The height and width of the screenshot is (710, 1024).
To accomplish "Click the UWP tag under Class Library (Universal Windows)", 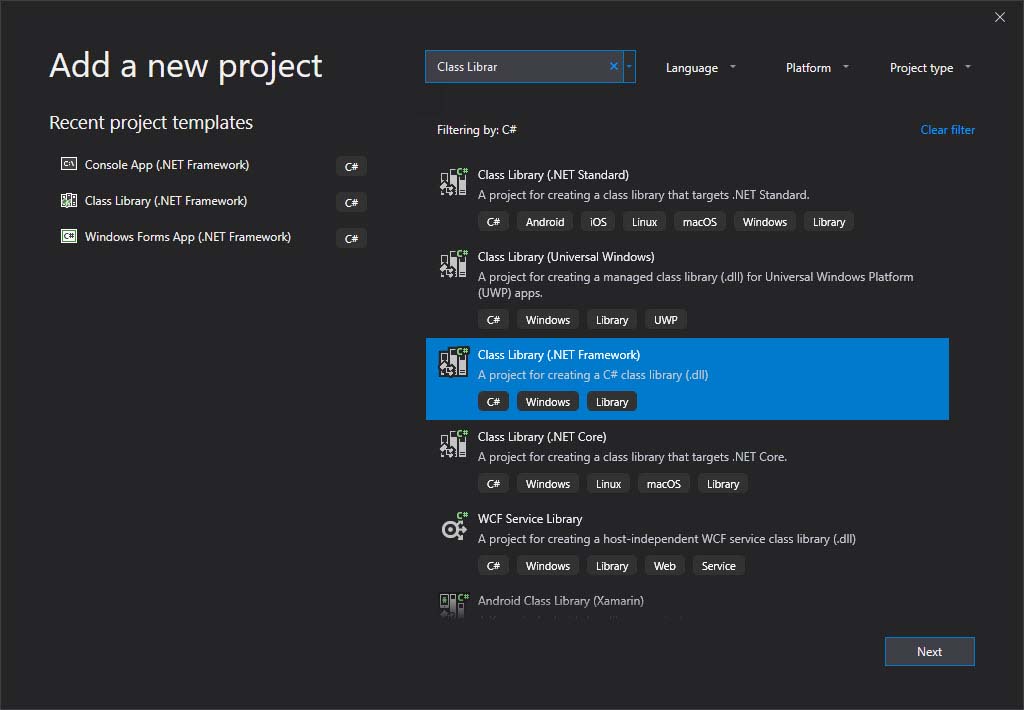I will [665, 320].
